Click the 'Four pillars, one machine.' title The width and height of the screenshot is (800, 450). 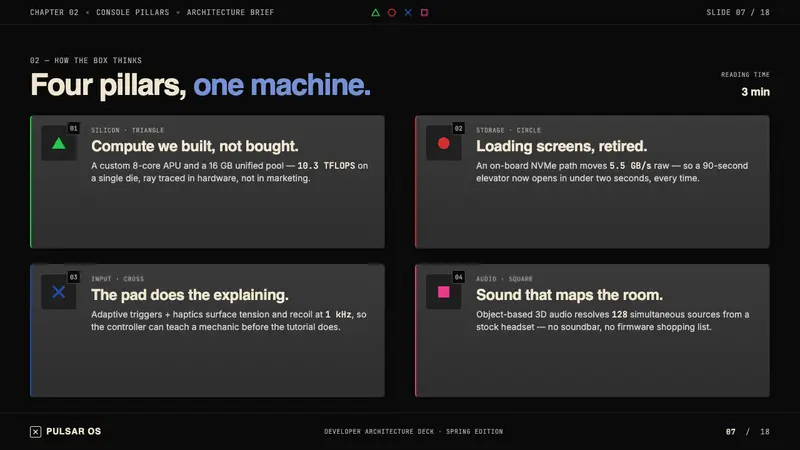point(201,85)
